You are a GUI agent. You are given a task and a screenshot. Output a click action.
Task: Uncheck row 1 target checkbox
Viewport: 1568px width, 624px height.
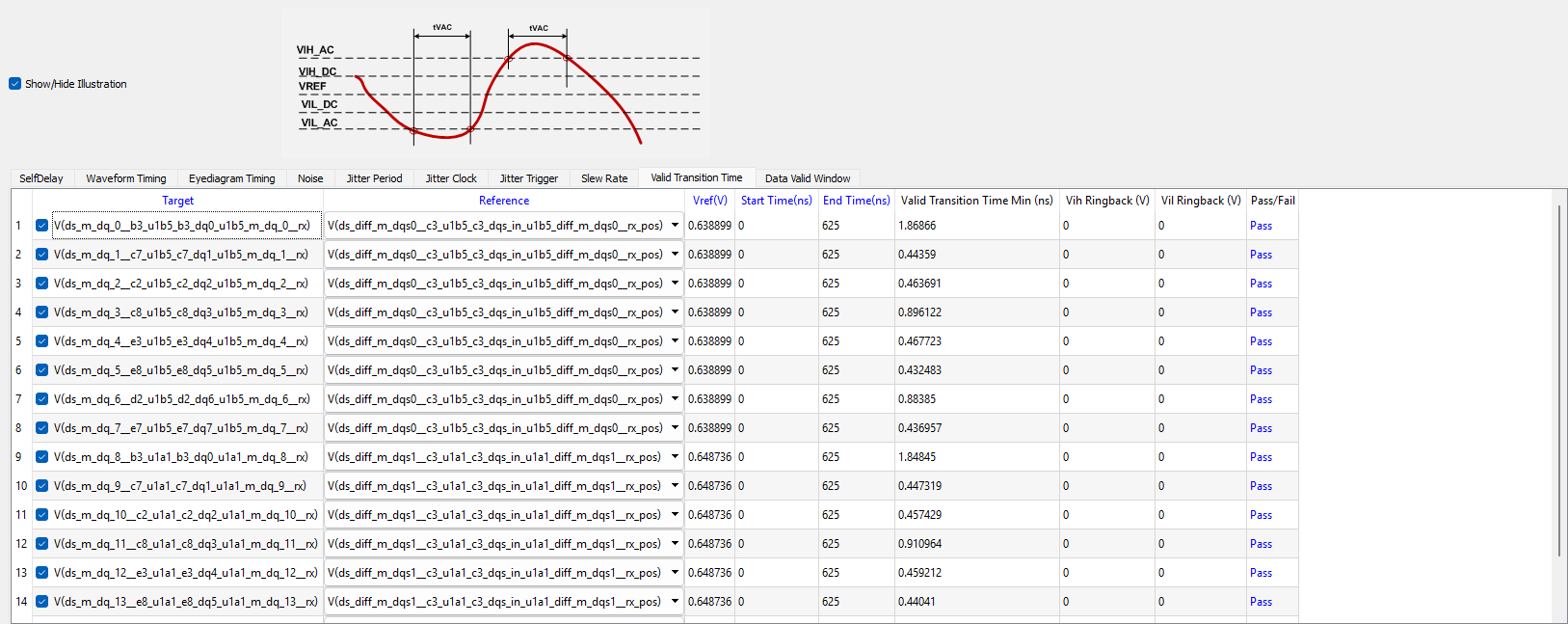(41, 226)
